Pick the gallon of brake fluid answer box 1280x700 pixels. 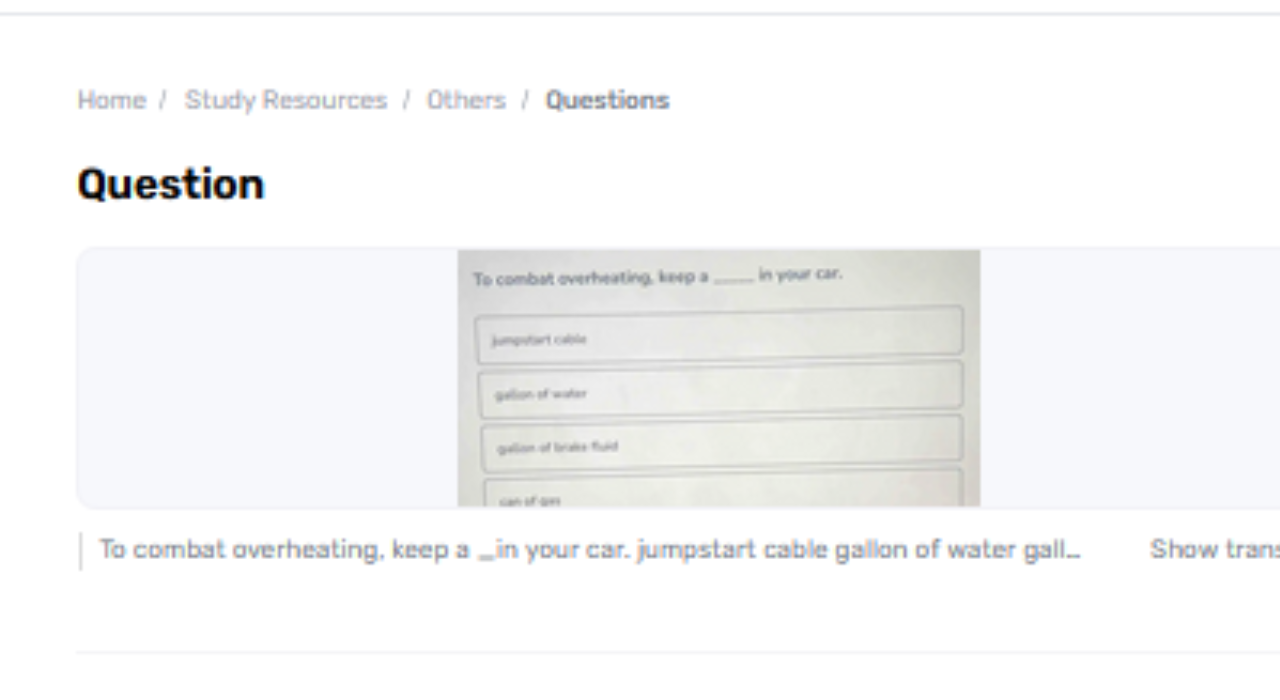(719, 444)
